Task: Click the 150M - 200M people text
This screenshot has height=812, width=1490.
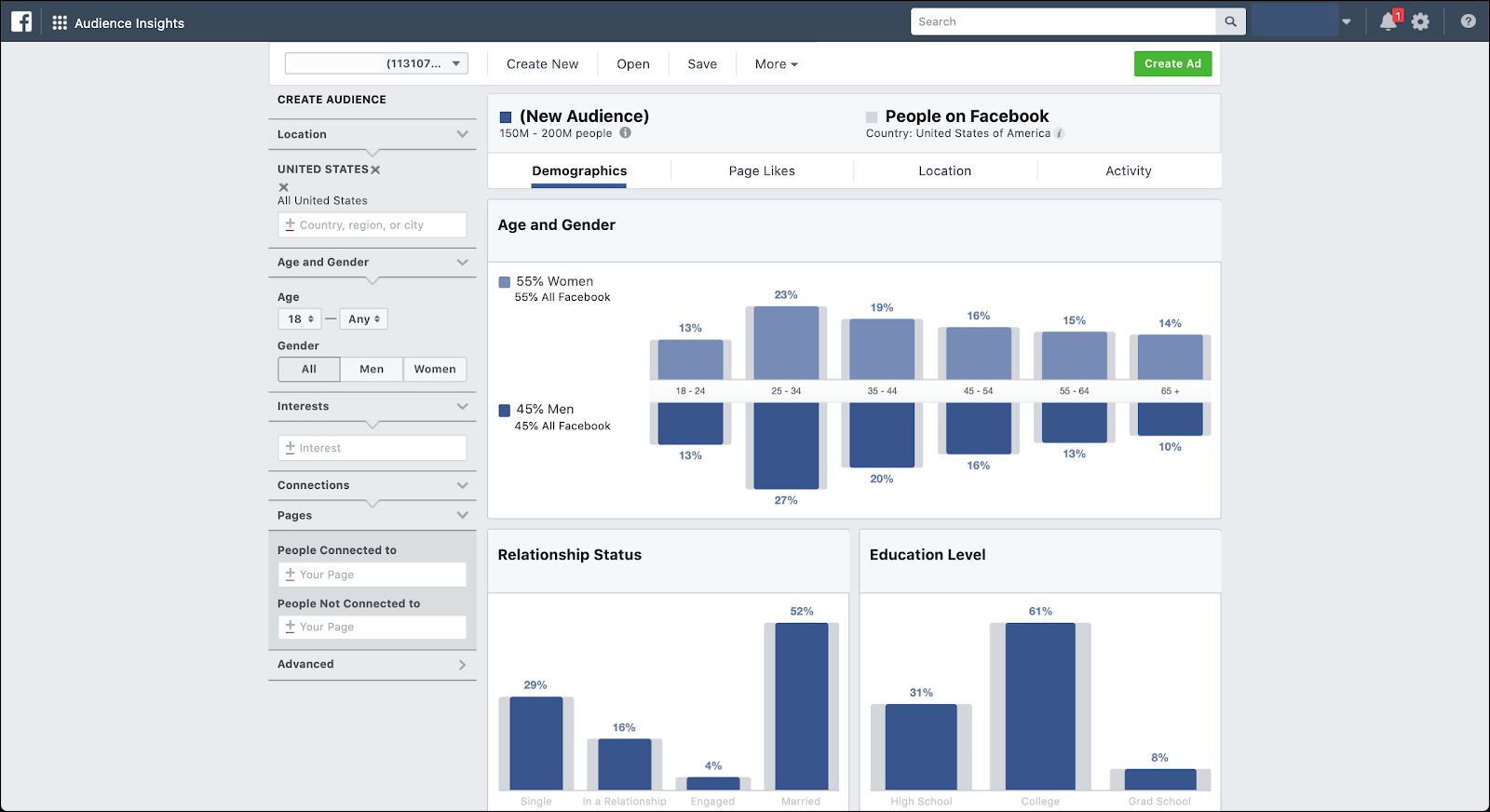Action: click(556, 134)
